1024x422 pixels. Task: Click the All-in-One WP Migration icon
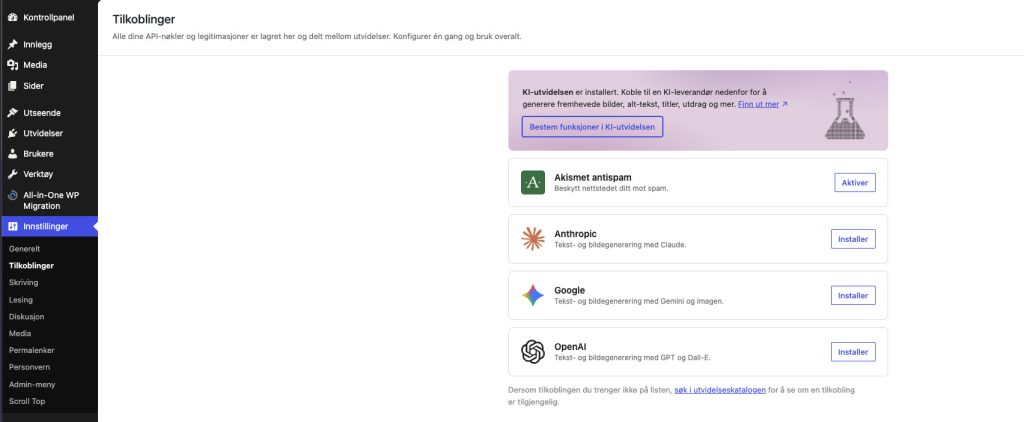(x=12, y=195)
